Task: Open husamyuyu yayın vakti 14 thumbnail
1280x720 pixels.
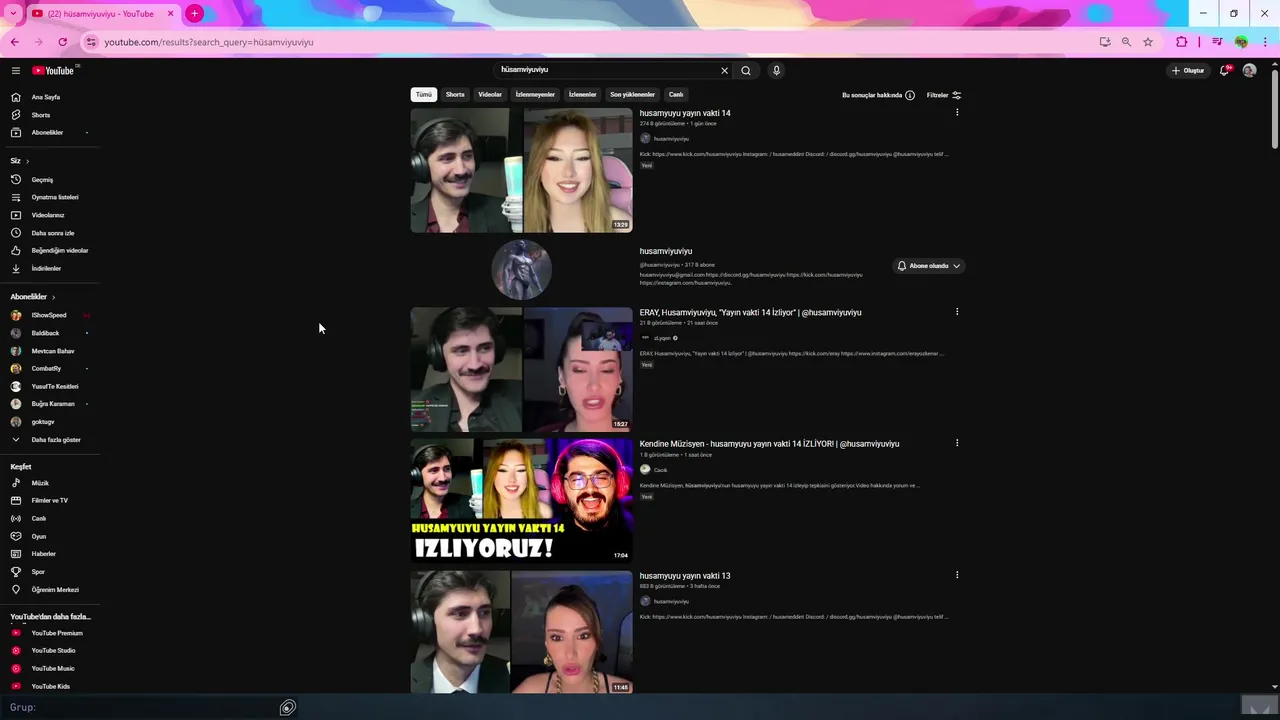Action: pos(521,170)
